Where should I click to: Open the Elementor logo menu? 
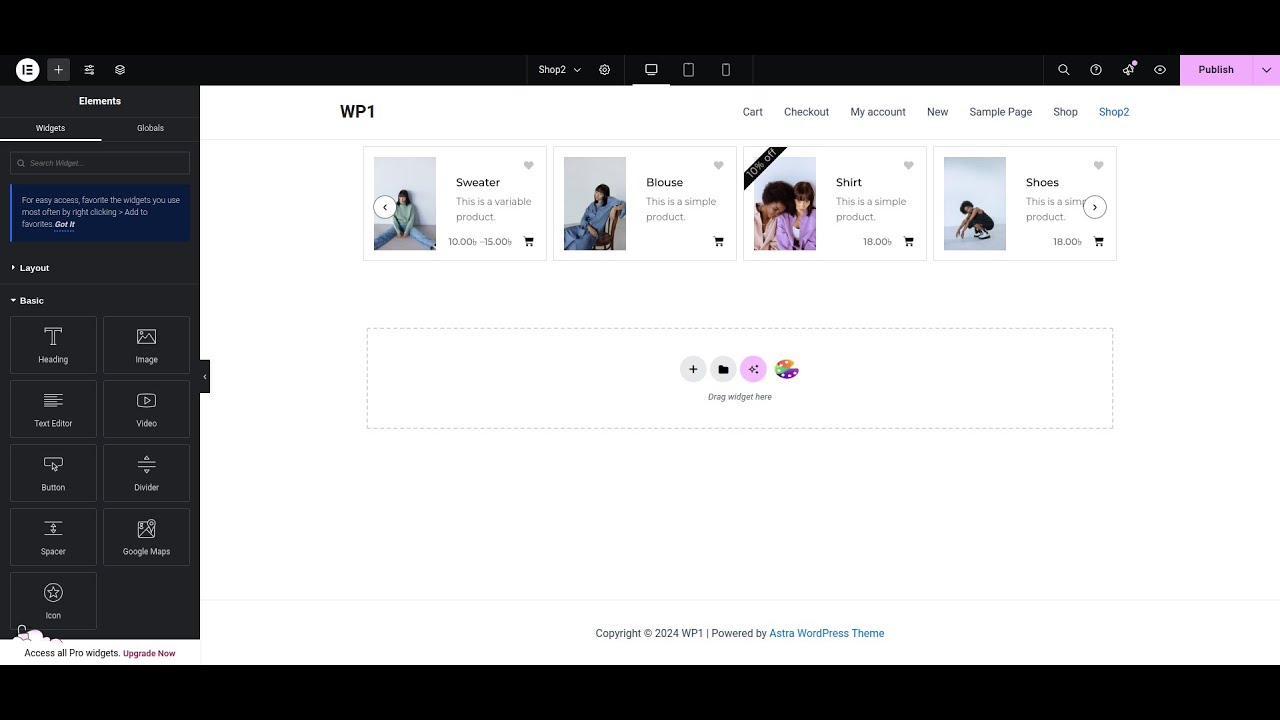(27, 70)
